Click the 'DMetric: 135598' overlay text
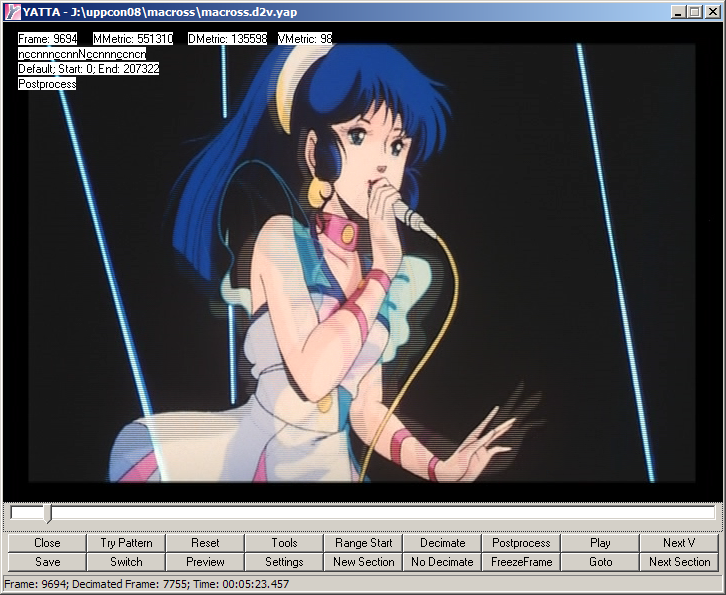Viewport: 726px width, 595px height. pyautogui.click(x=227, y=39)
